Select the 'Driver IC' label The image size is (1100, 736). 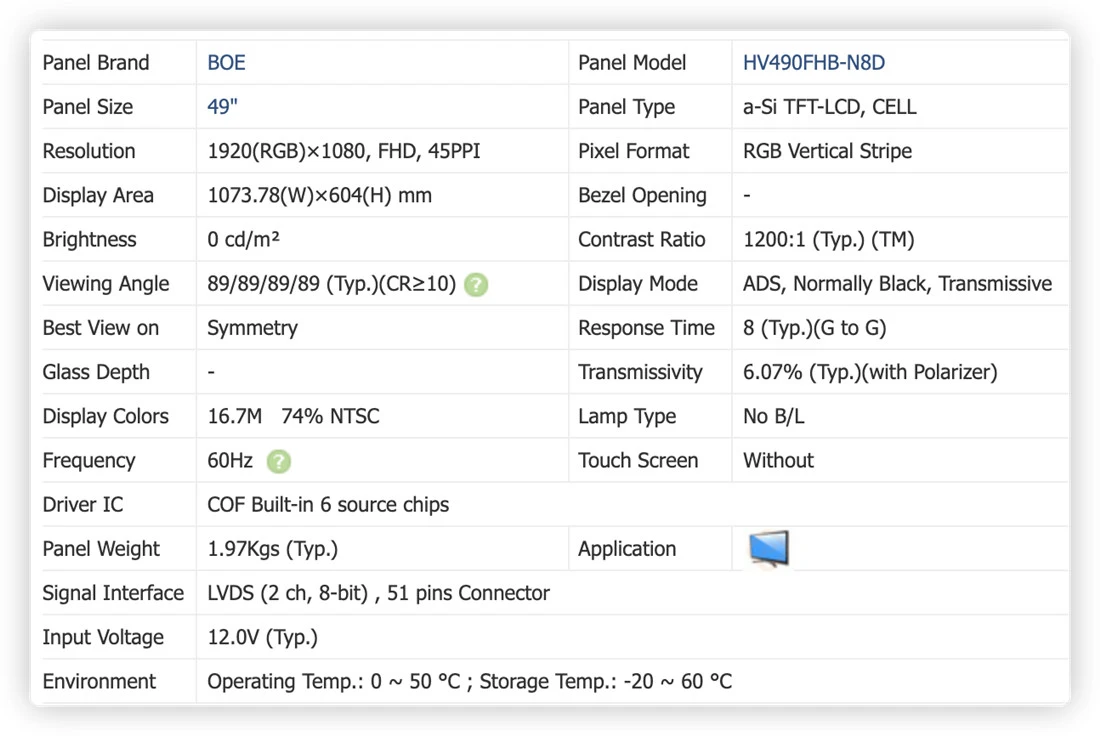(x=82, y=504)
